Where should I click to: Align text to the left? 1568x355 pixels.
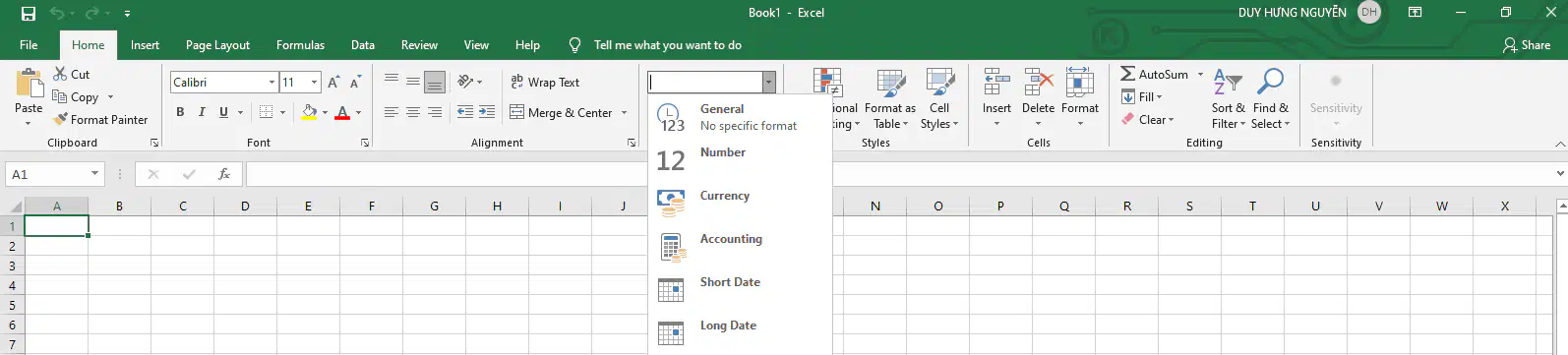pos(392,112)
